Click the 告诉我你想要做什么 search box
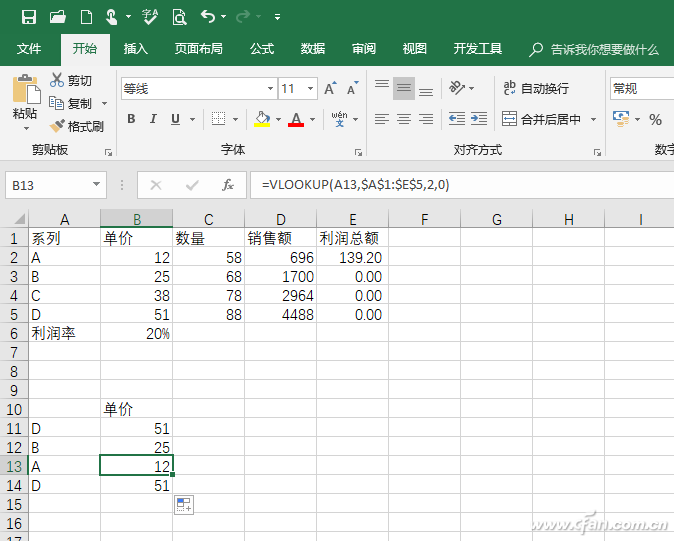 pyautogui.click(x=594, y=49)
